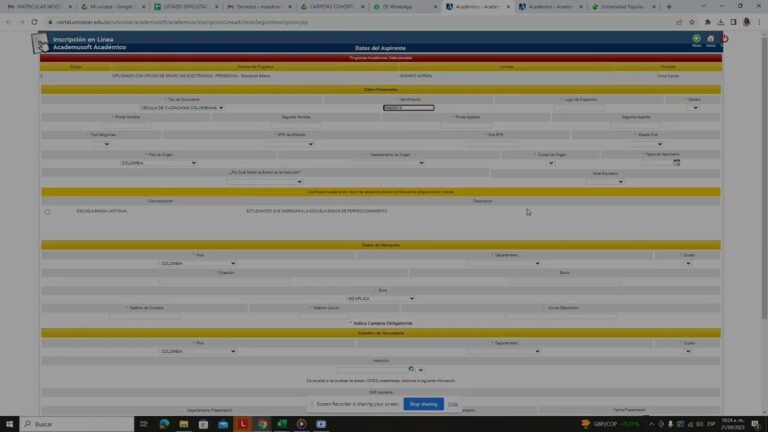This screenshot has width=768, height=432.
Task: Open the Chrome extensions puzzle icon
Action: [707, 22]
